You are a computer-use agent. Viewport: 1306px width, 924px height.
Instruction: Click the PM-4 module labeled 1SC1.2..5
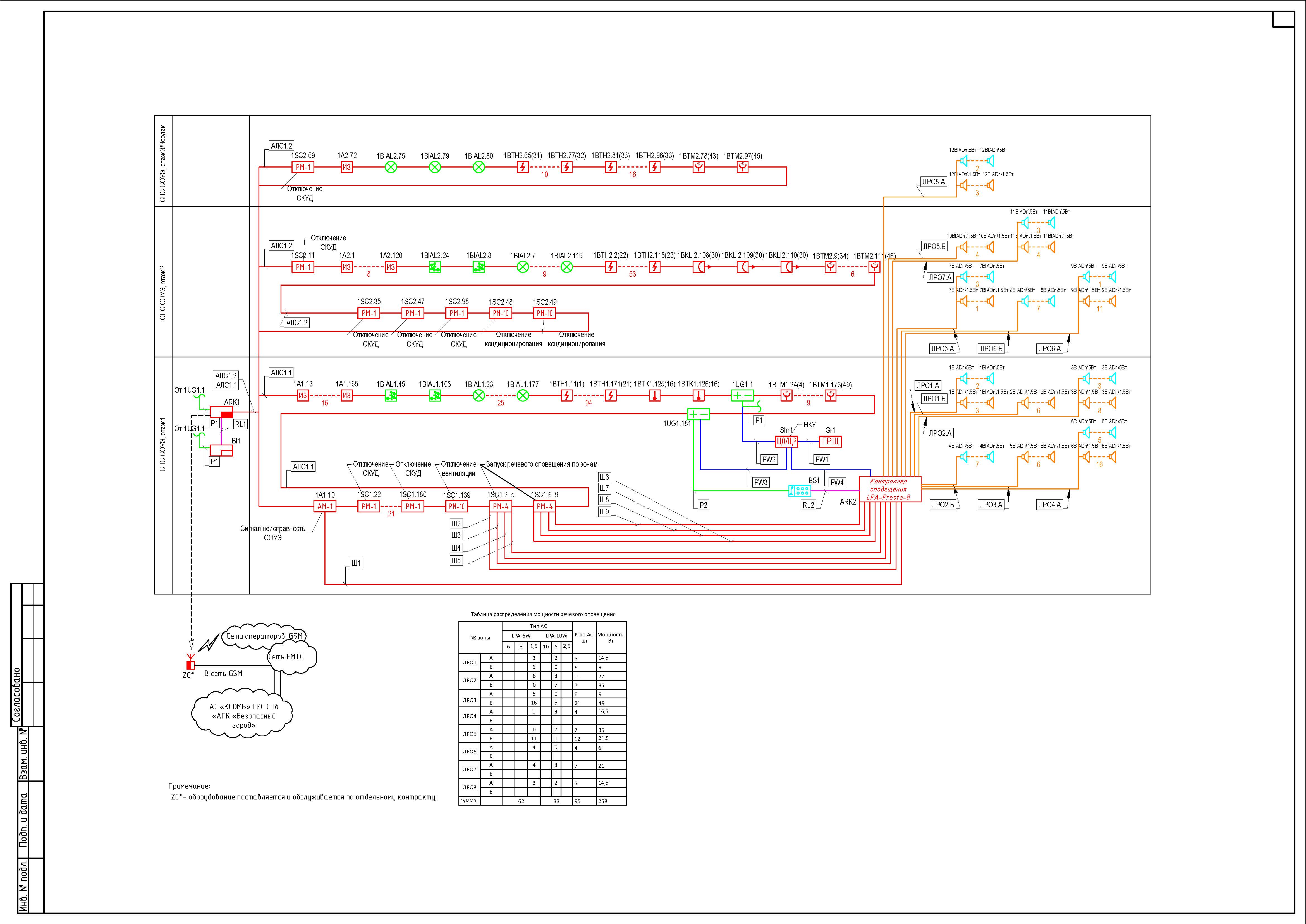pos(501,506)
